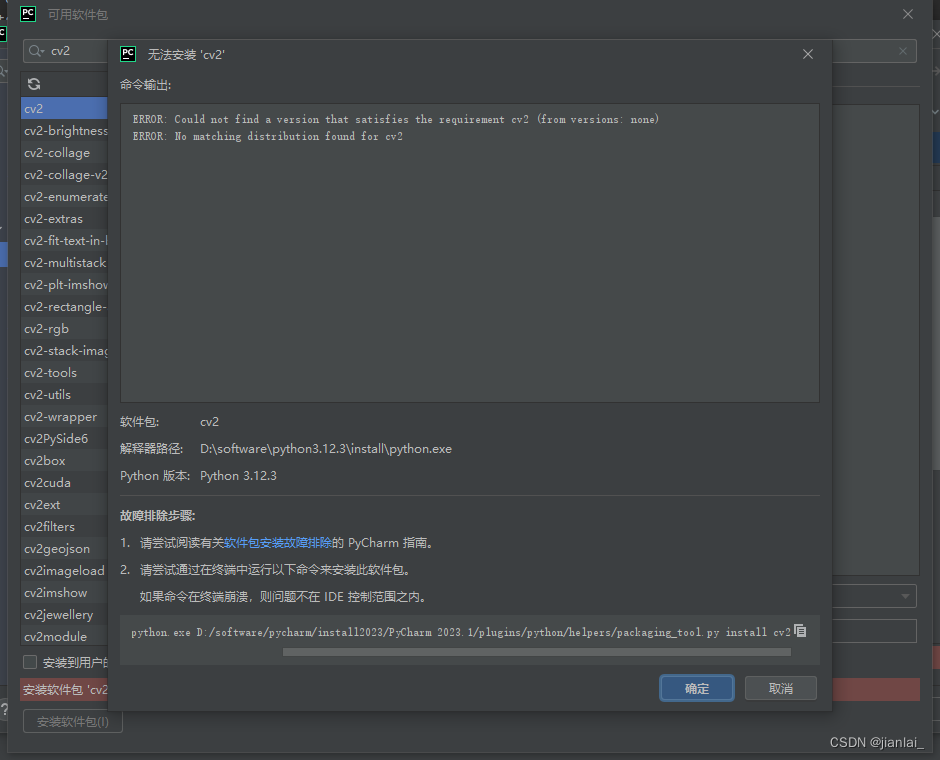
Task: Click 确定 button
Action: [x=697, y=688]
